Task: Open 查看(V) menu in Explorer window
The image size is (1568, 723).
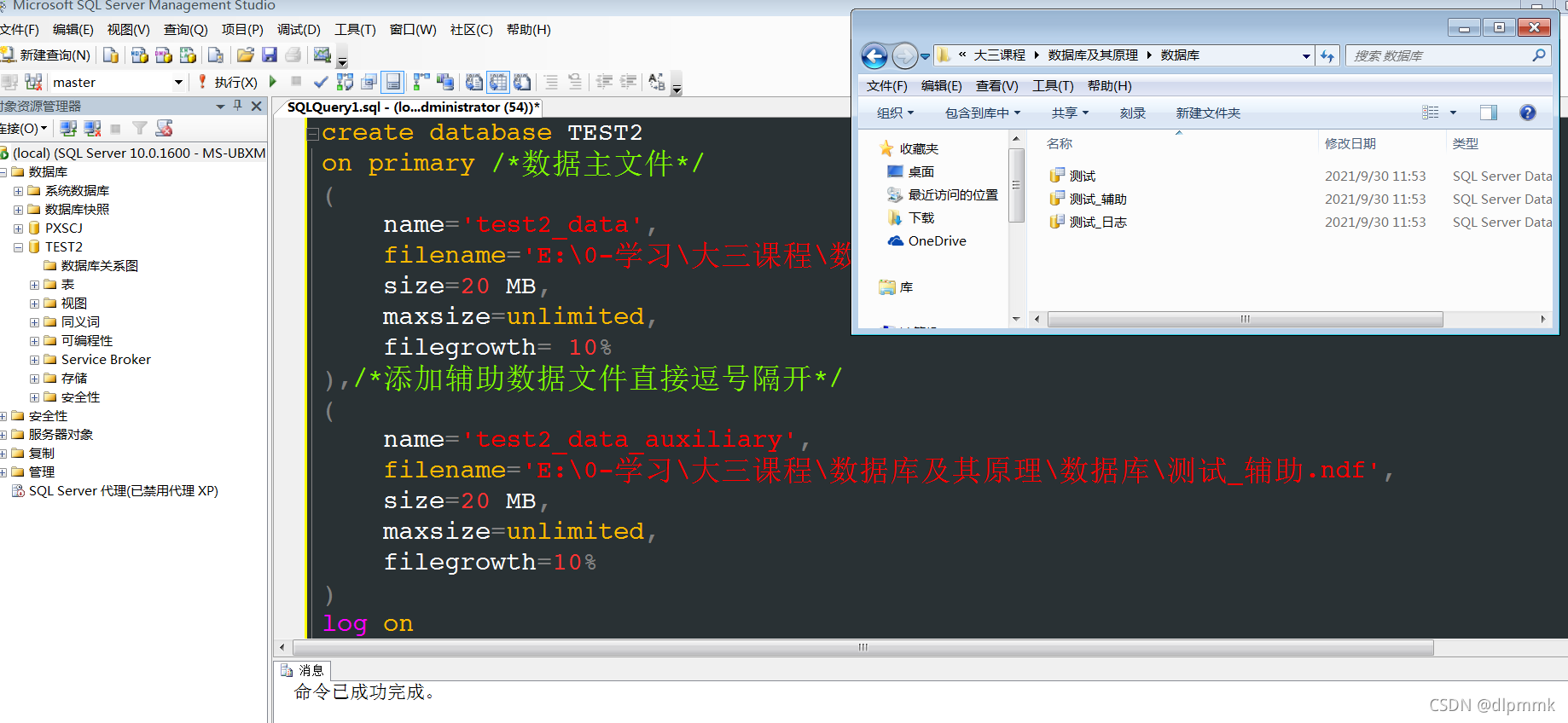Action: 996,86
